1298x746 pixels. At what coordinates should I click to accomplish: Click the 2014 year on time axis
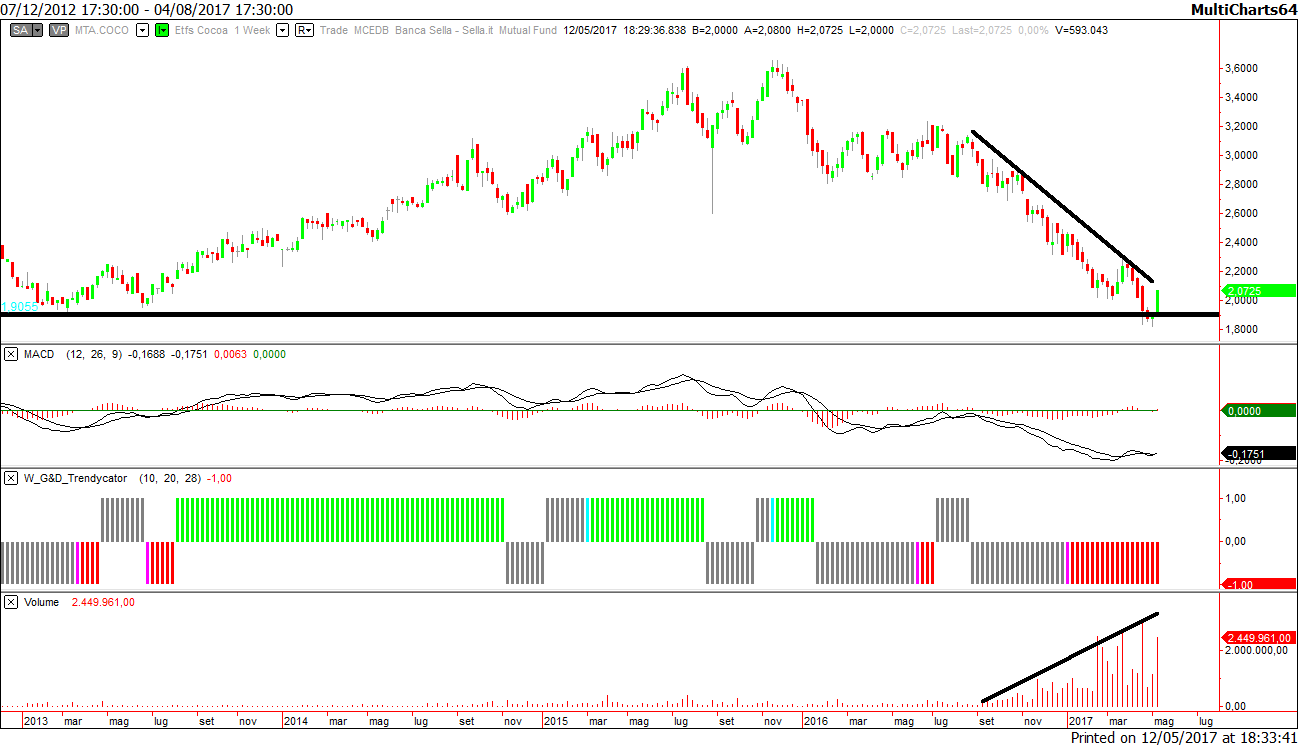(x=296, y=720)
